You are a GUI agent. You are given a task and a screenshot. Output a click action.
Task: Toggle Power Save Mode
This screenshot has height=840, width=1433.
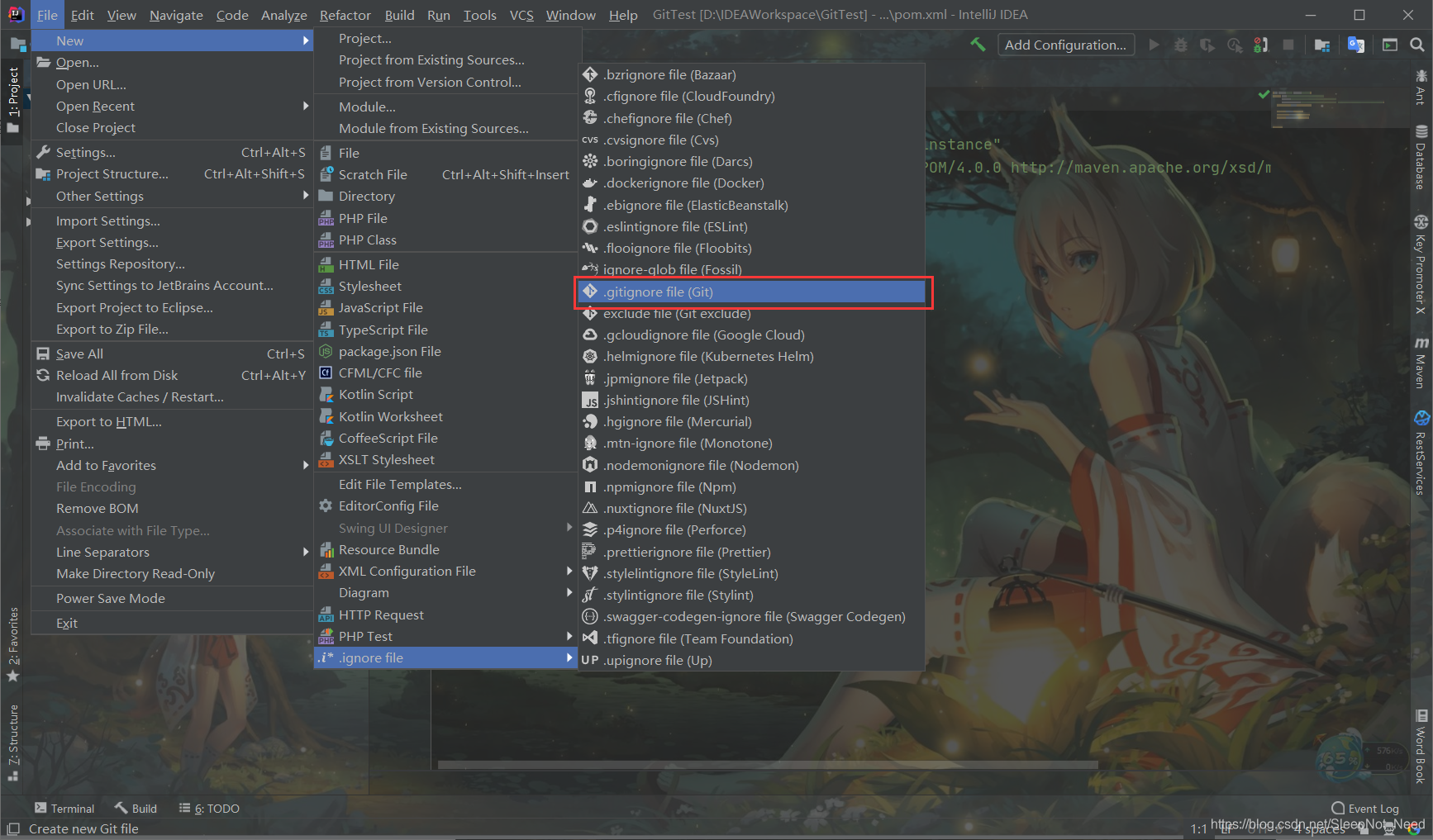172,598
